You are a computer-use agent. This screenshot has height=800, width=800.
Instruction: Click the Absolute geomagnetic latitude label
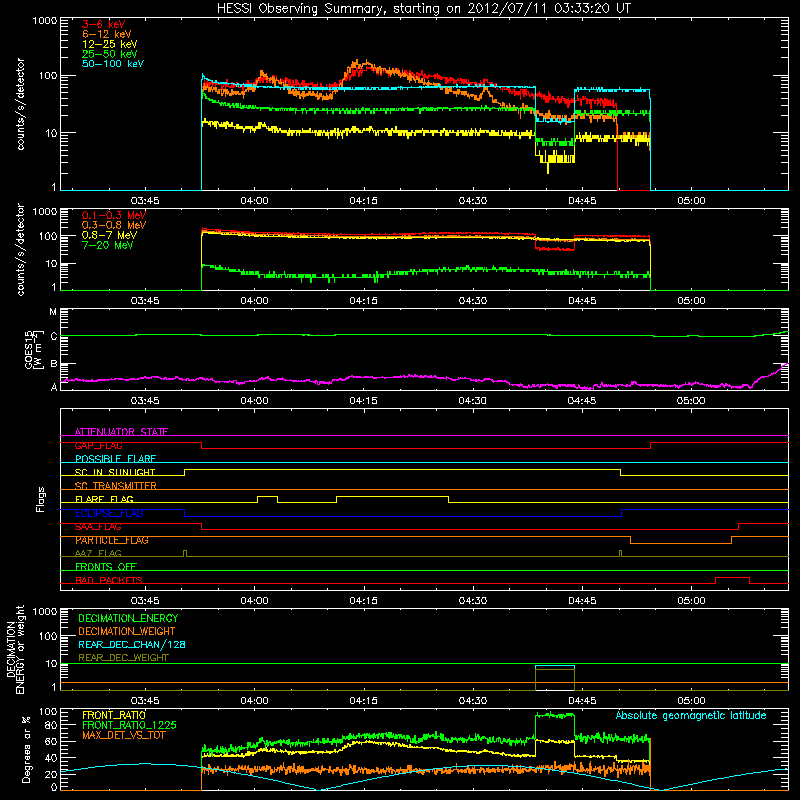(x=691, y=715)
